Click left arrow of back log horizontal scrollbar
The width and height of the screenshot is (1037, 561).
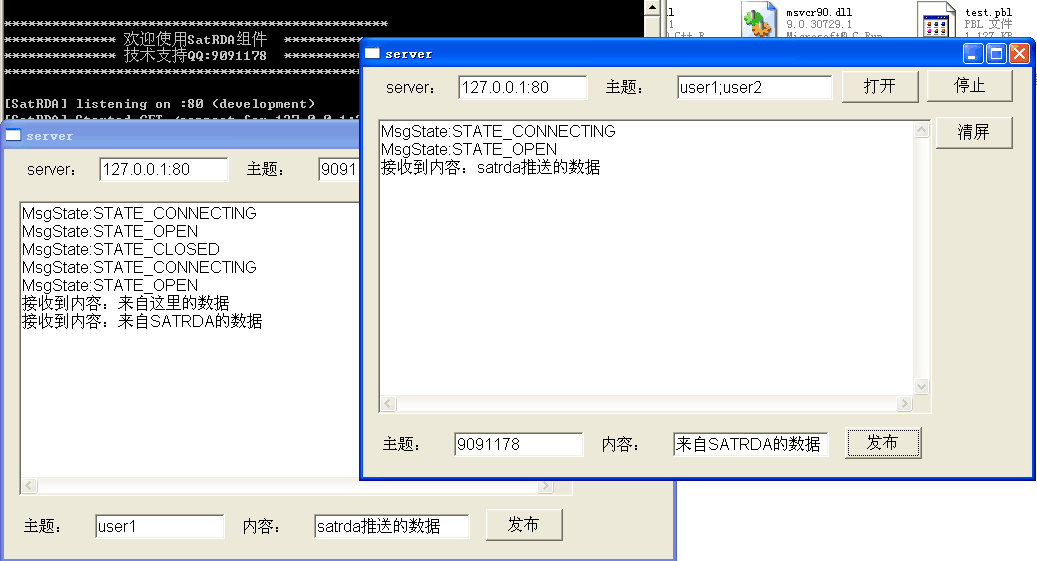(x=29, y=486)
